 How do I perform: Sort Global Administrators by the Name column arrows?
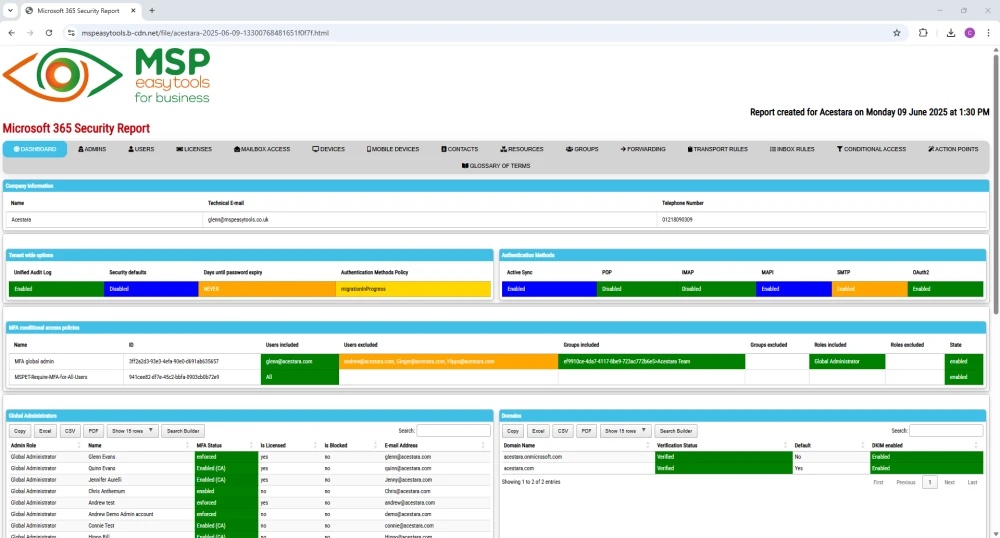[188, 445]
